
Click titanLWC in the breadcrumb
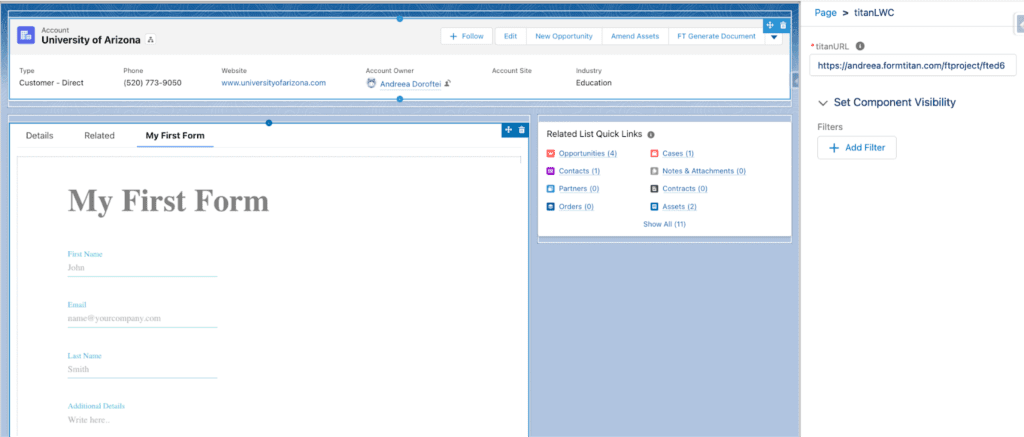pyautogui.click(x=874, y=12)
